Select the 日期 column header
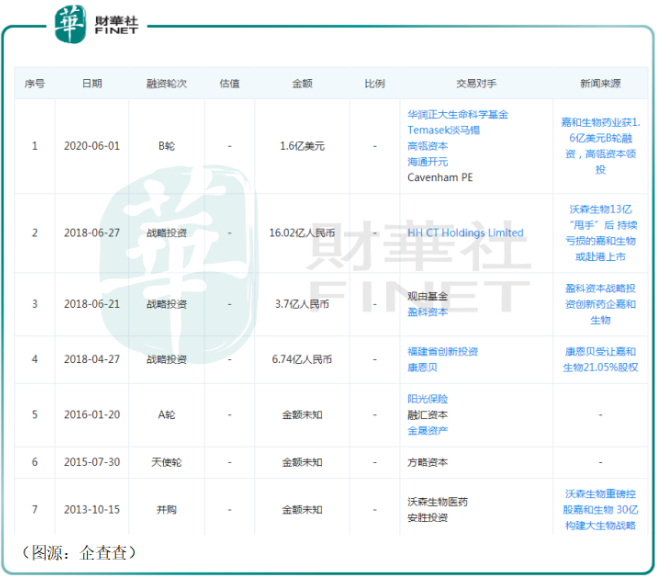This screenshot has height=577, width=657. coord(92,84)
